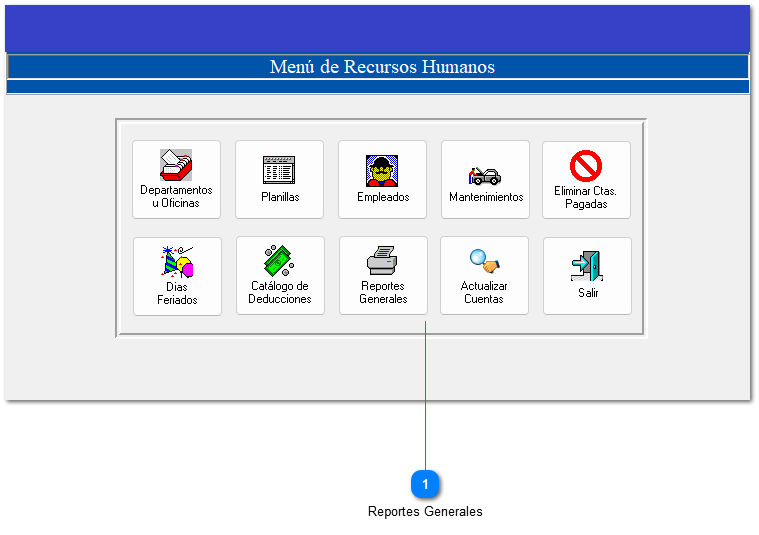Click the Actualizar Cuentas magnifier handshake icon
This screenshot has width=759, height=535.
[x=484, y=262]
